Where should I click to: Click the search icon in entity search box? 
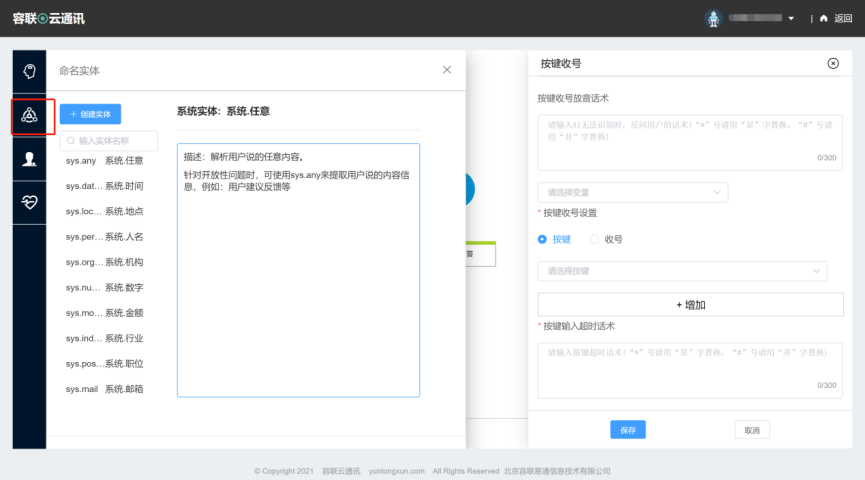(x=71, y=141)
